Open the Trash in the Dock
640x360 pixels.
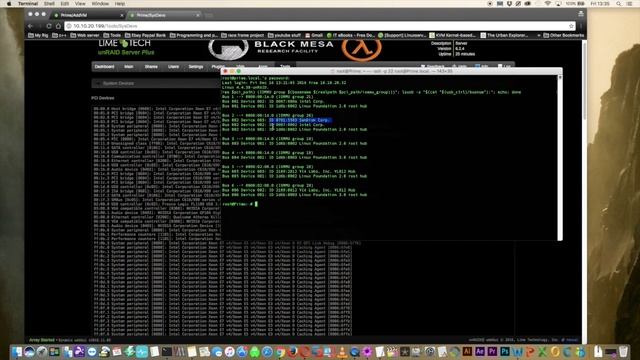623,351
